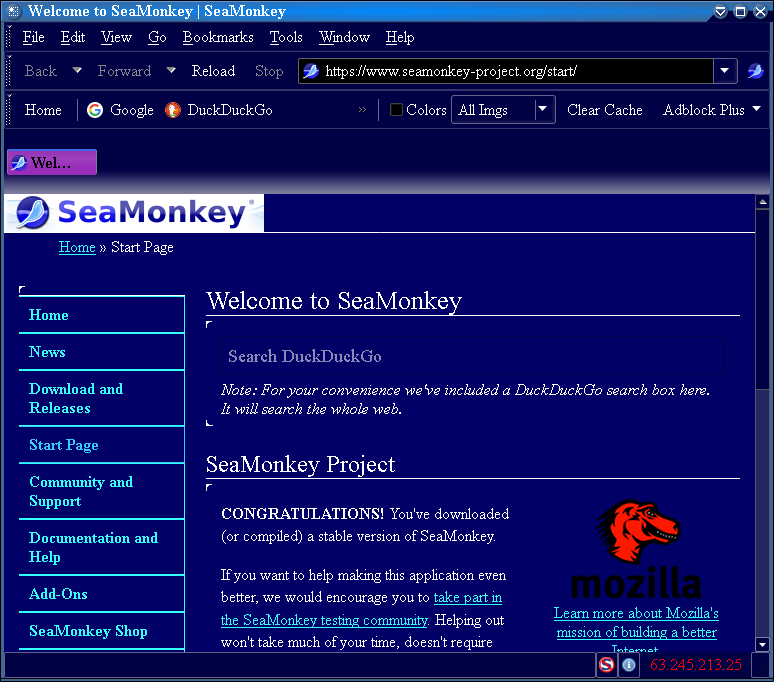Click the page scrollbar up arrow
Viewport: 774px width, 682px height.
click(x=763, y=202)
